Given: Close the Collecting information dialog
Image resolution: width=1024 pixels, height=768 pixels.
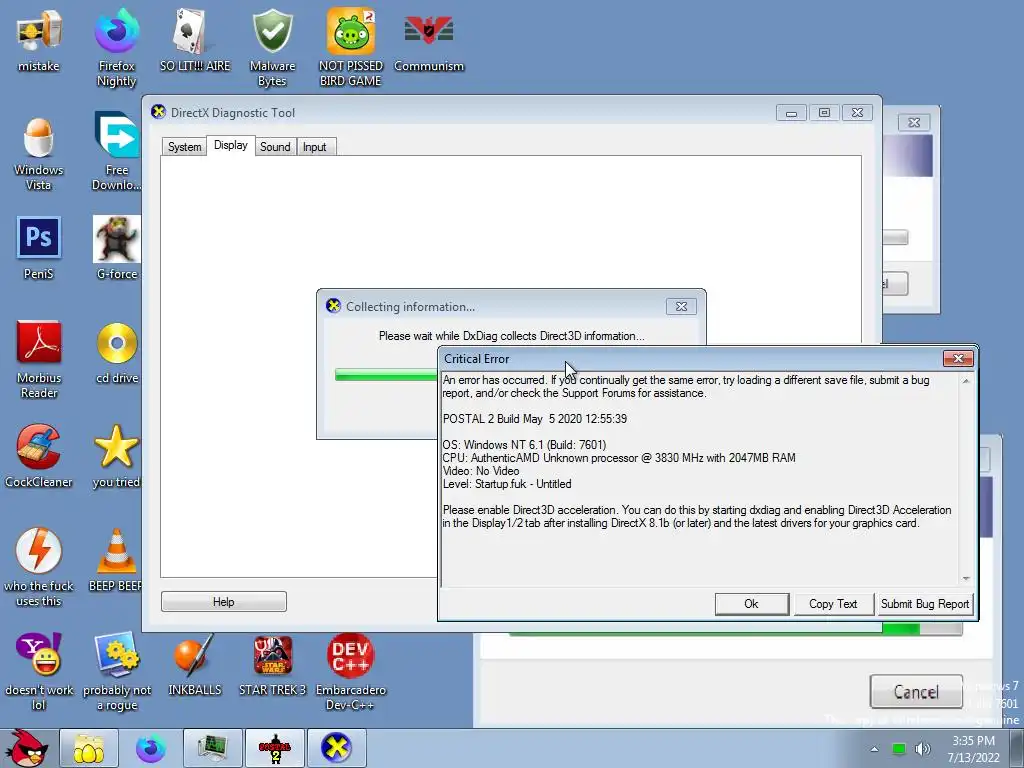Looking at the screenshot, I should coord(681,306).
